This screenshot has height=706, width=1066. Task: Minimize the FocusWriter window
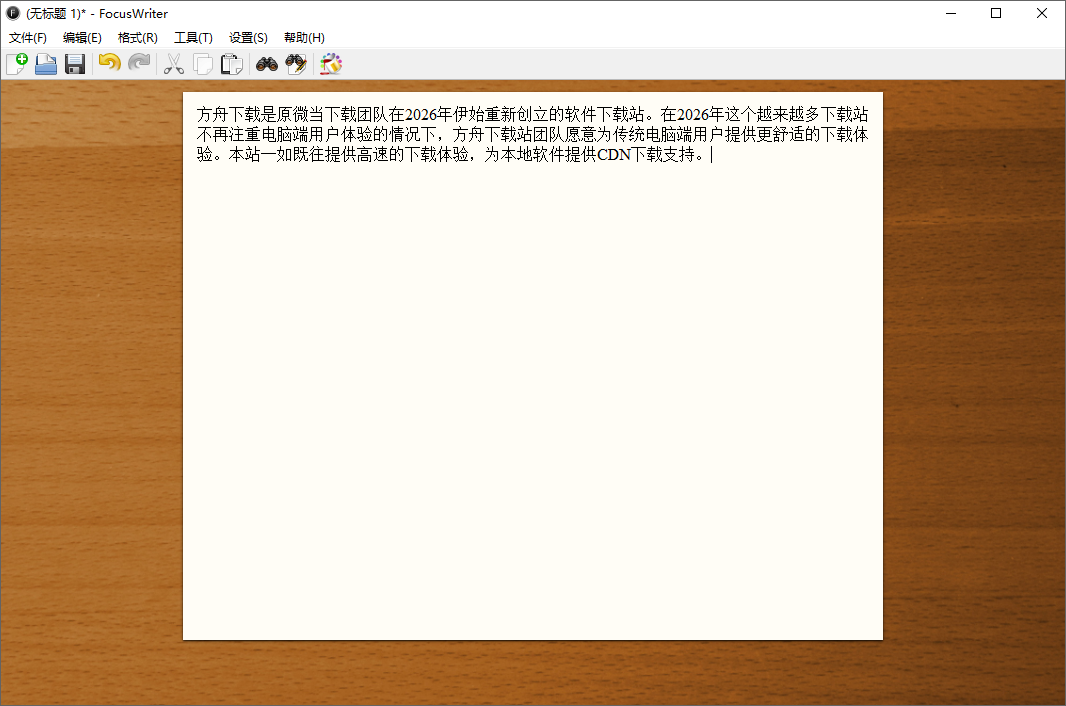951,13
